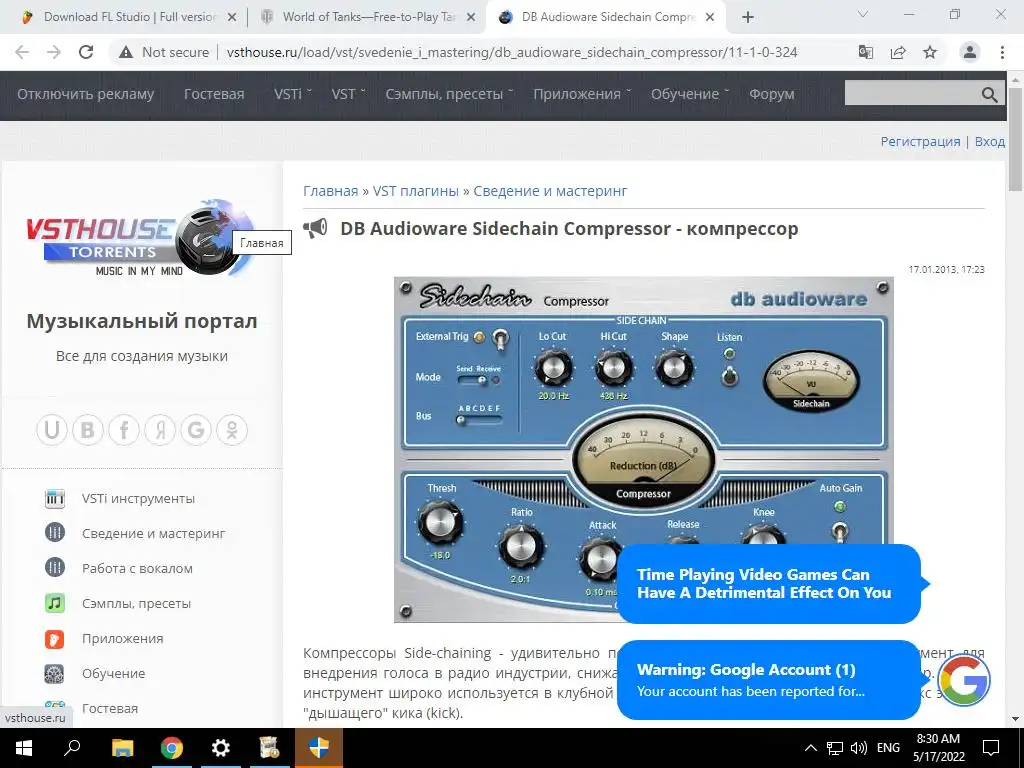Click the VSTi инструменты keyboard icon
1024x768 pixels.
point(55,498)
